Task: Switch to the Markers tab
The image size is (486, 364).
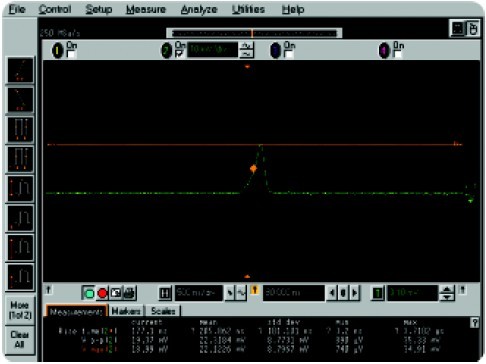Action: tap(126, 311)
